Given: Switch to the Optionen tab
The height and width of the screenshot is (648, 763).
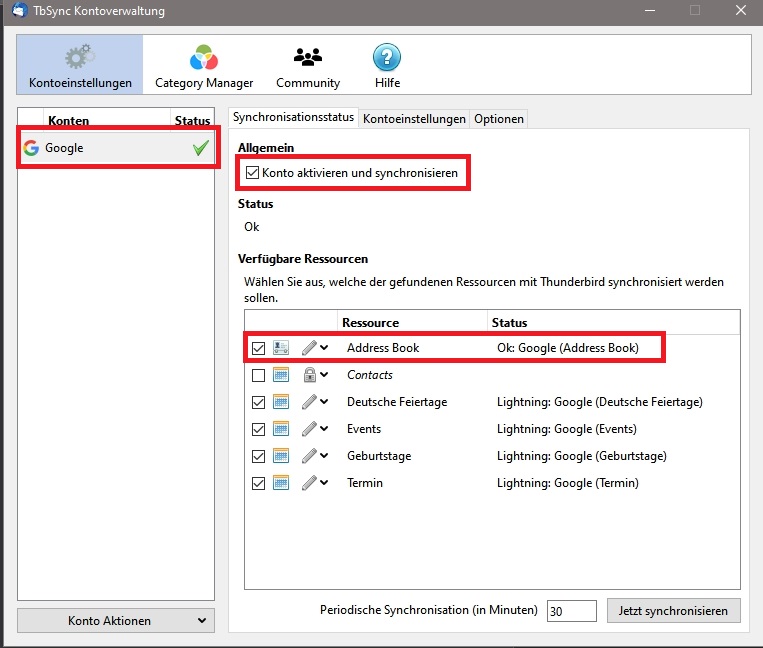Looking at the screenshot, I should point(499,119).
